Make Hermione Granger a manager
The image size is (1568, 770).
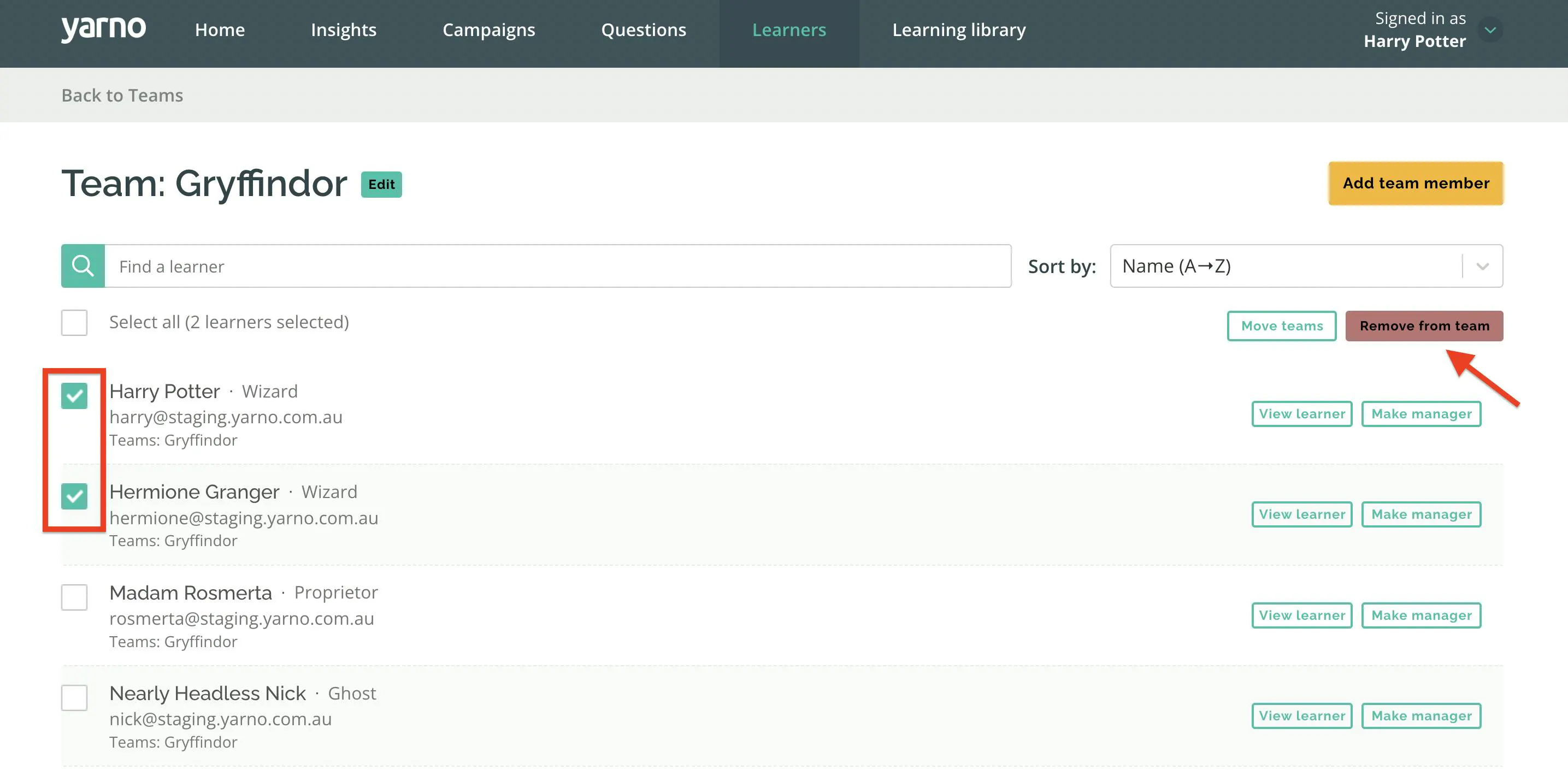pyautogui.click(x=1421, y=514)
